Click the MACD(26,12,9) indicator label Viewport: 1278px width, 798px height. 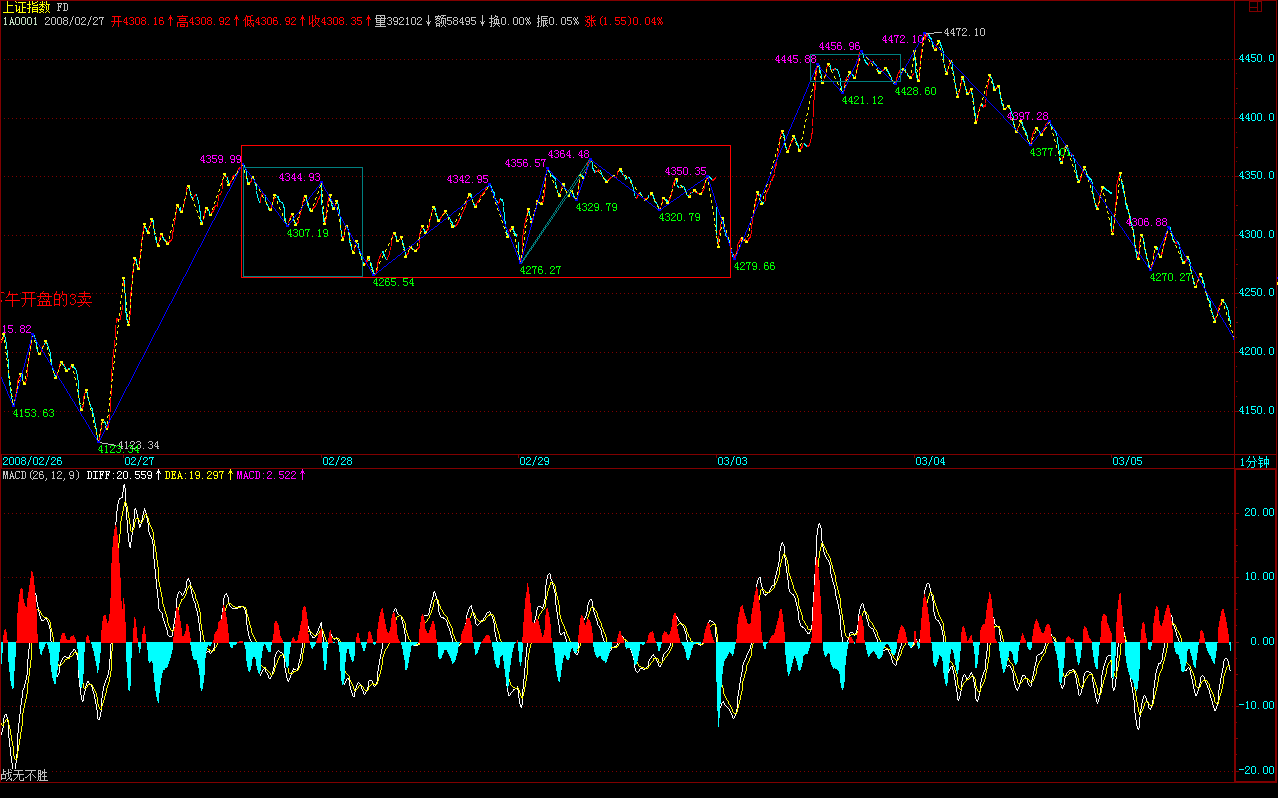click(42, 475)
